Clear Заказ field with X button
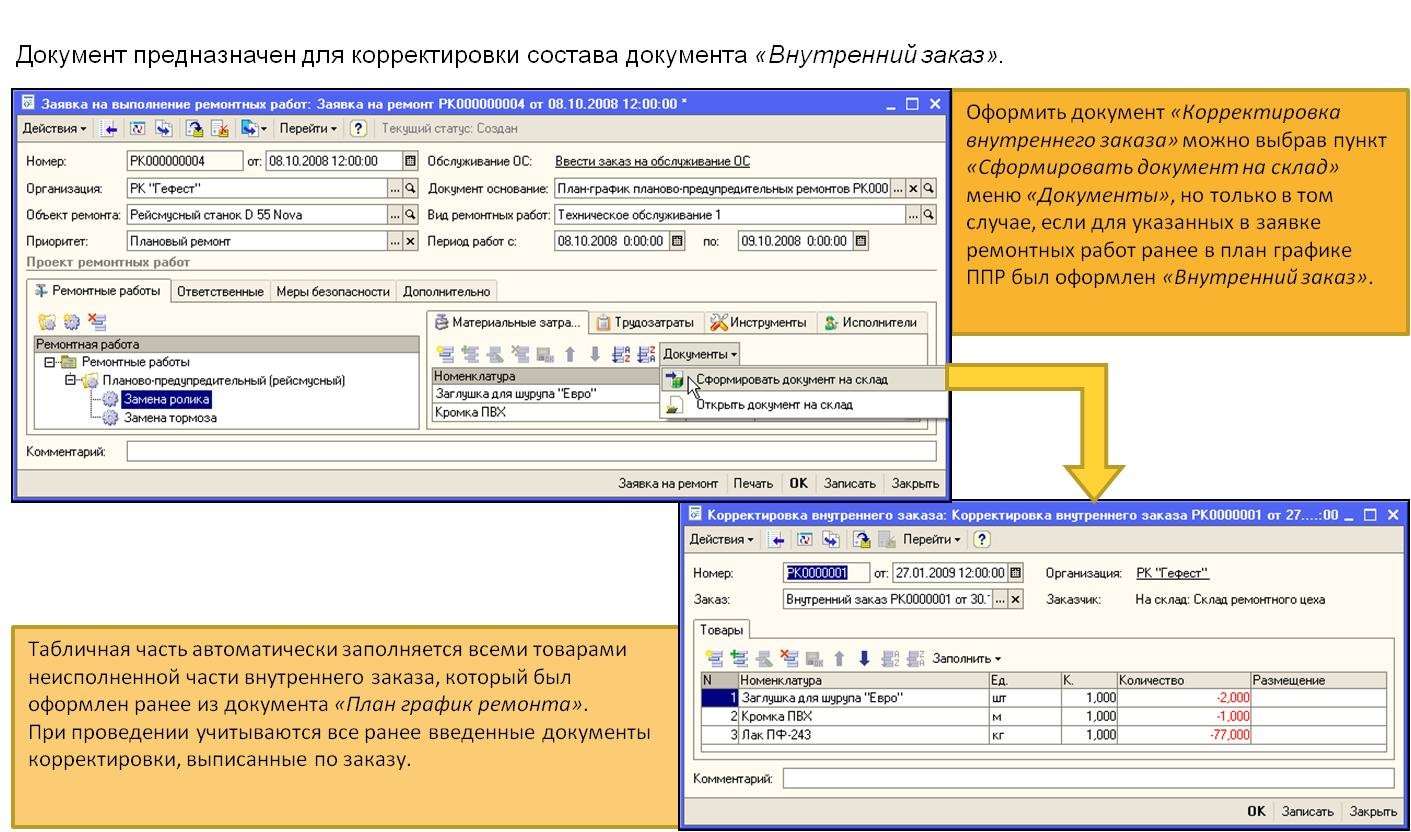 click(1016, 599)
